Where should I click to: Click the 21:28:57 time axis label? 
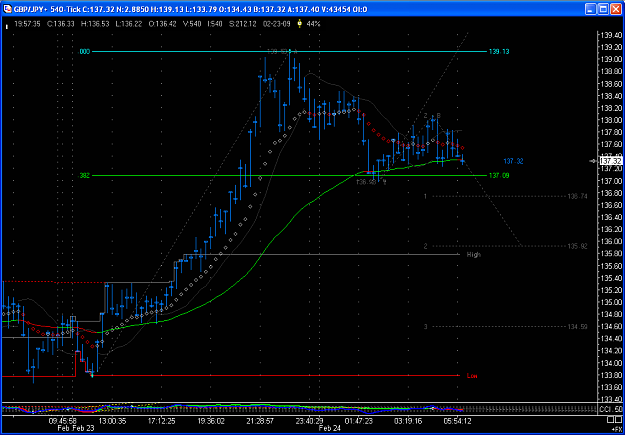coord(260,421)
